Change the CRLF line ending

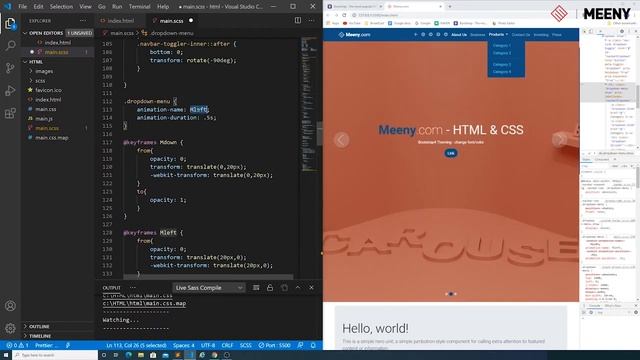(x=227, y=345)
